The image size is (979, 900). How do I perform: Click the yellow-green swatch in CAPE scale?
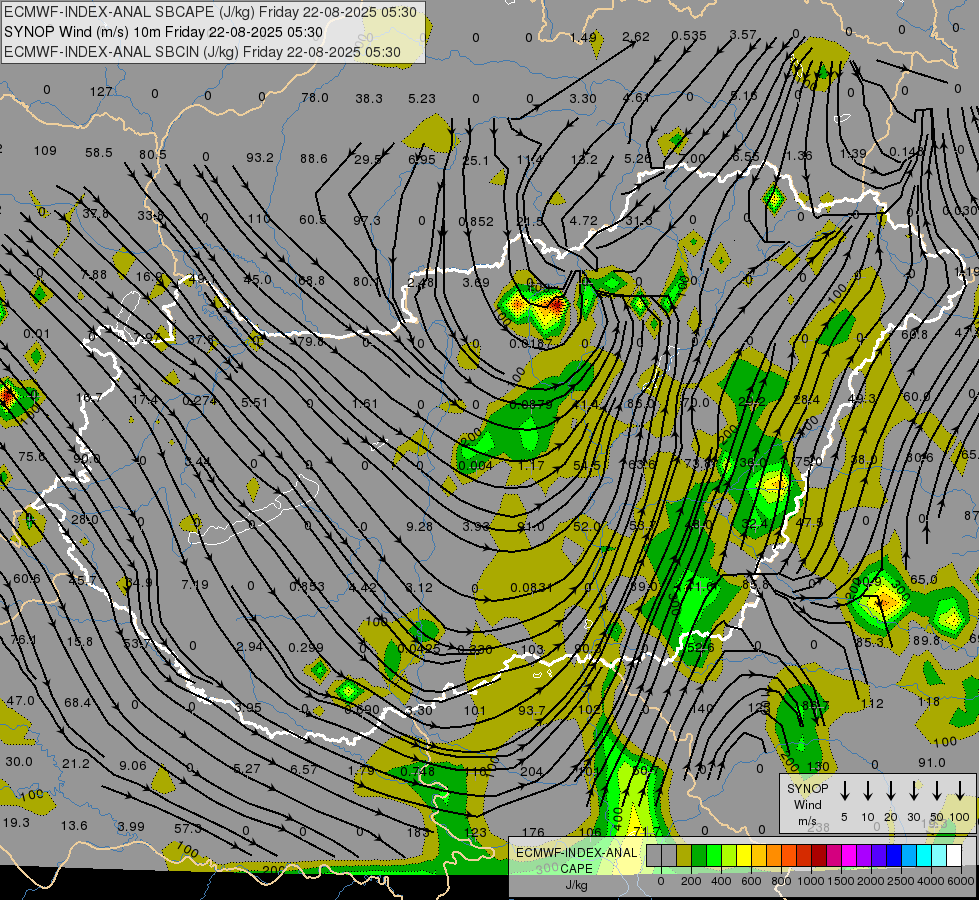(x=729, y=855)
